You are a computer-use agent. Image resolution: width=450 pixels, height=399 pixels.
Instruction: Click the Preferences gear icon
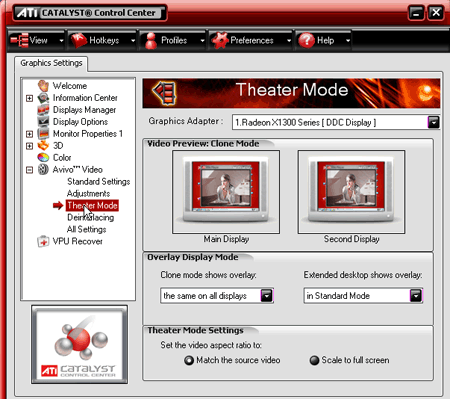(220, 40)
